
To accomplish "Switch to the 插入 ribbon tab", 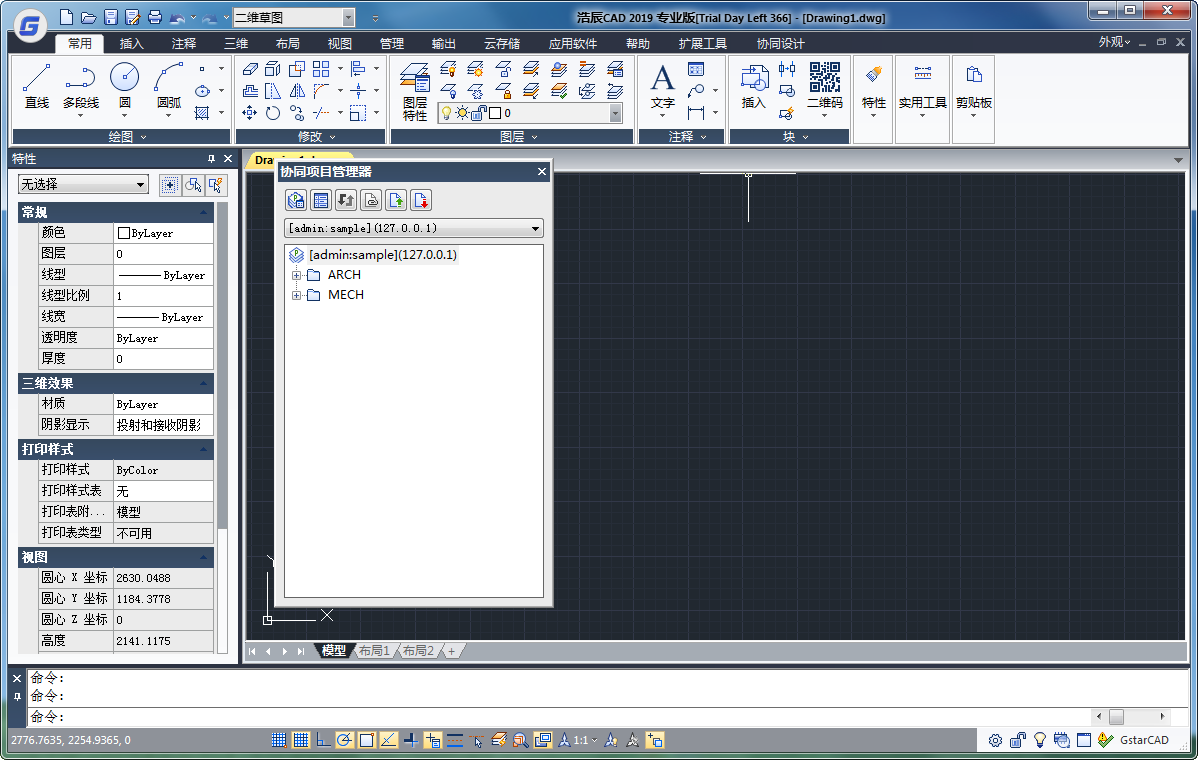I will [x=132, y=44].
